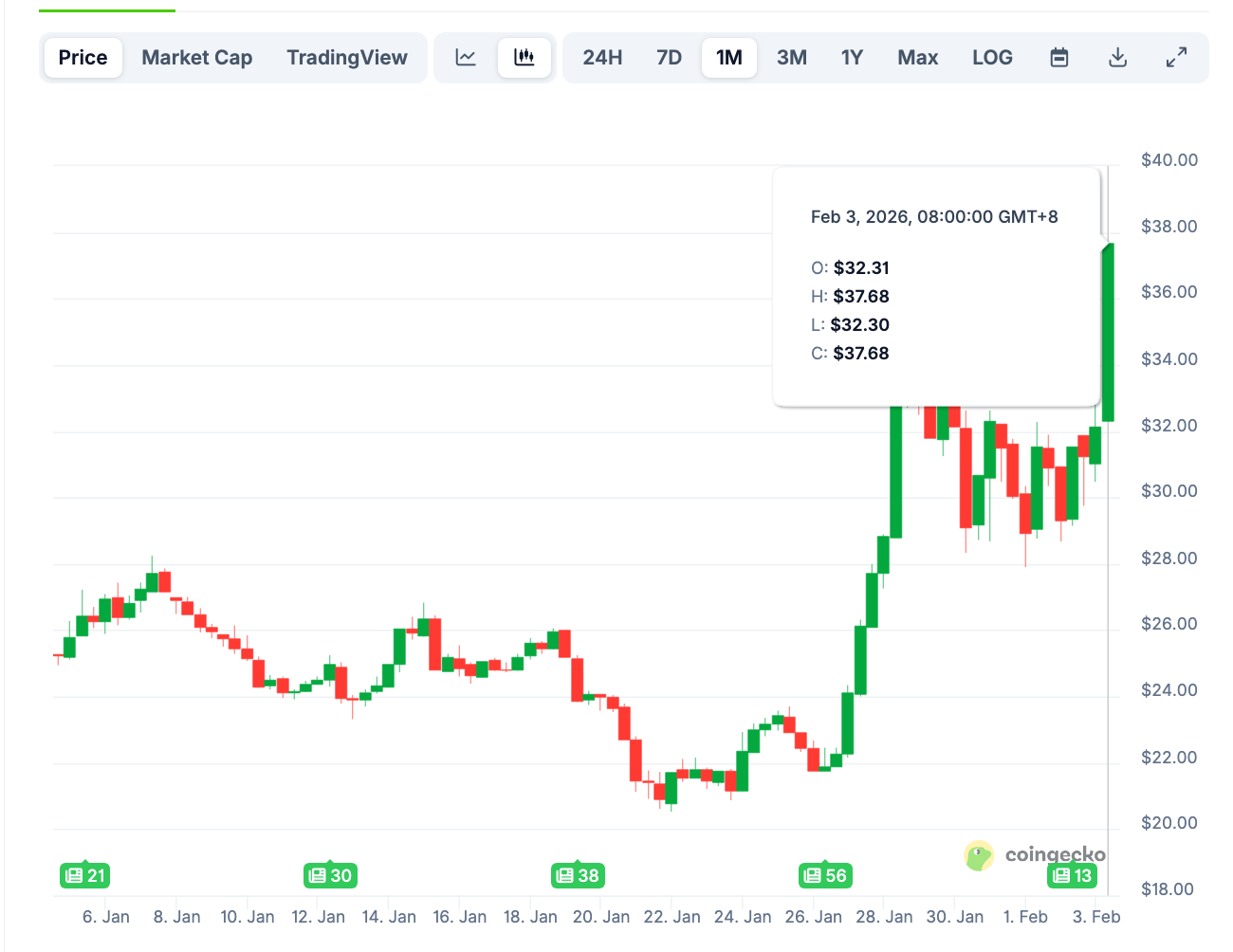Click the low value 'L: $32.30'

click(x=850, y=325)
